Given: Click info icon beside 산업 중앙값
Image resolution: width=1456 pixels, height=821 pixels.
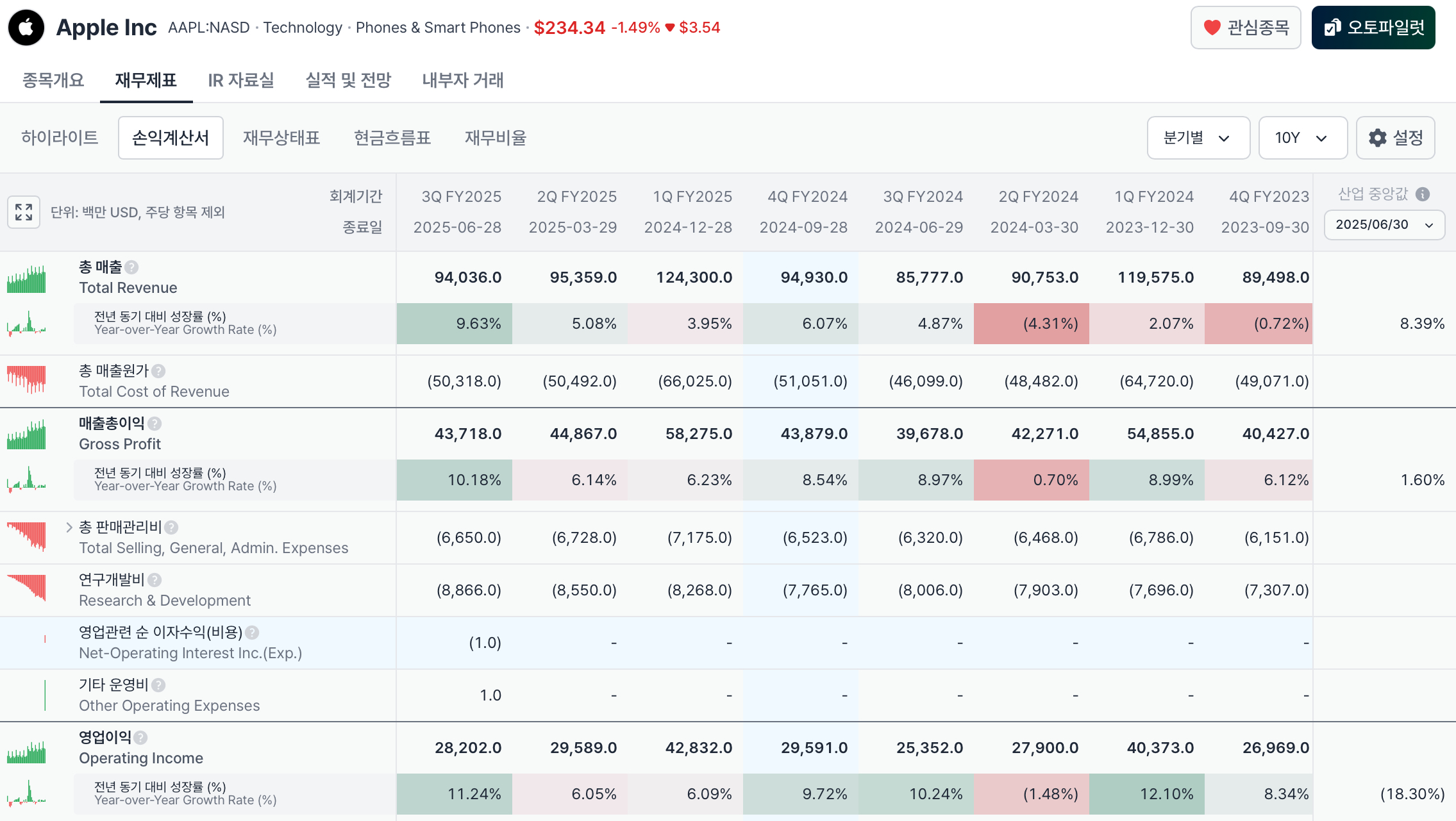Looking at the screenshot, I should [x=1423, y=194].
